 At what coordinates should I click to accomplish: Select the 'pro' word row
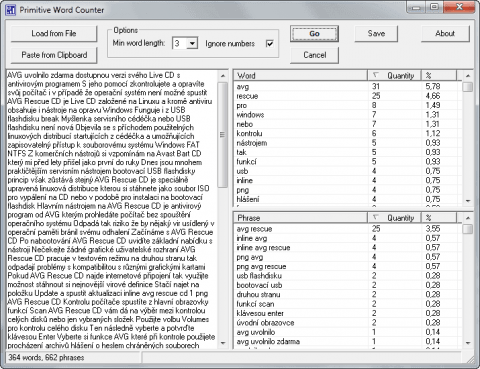click(348, 105)
